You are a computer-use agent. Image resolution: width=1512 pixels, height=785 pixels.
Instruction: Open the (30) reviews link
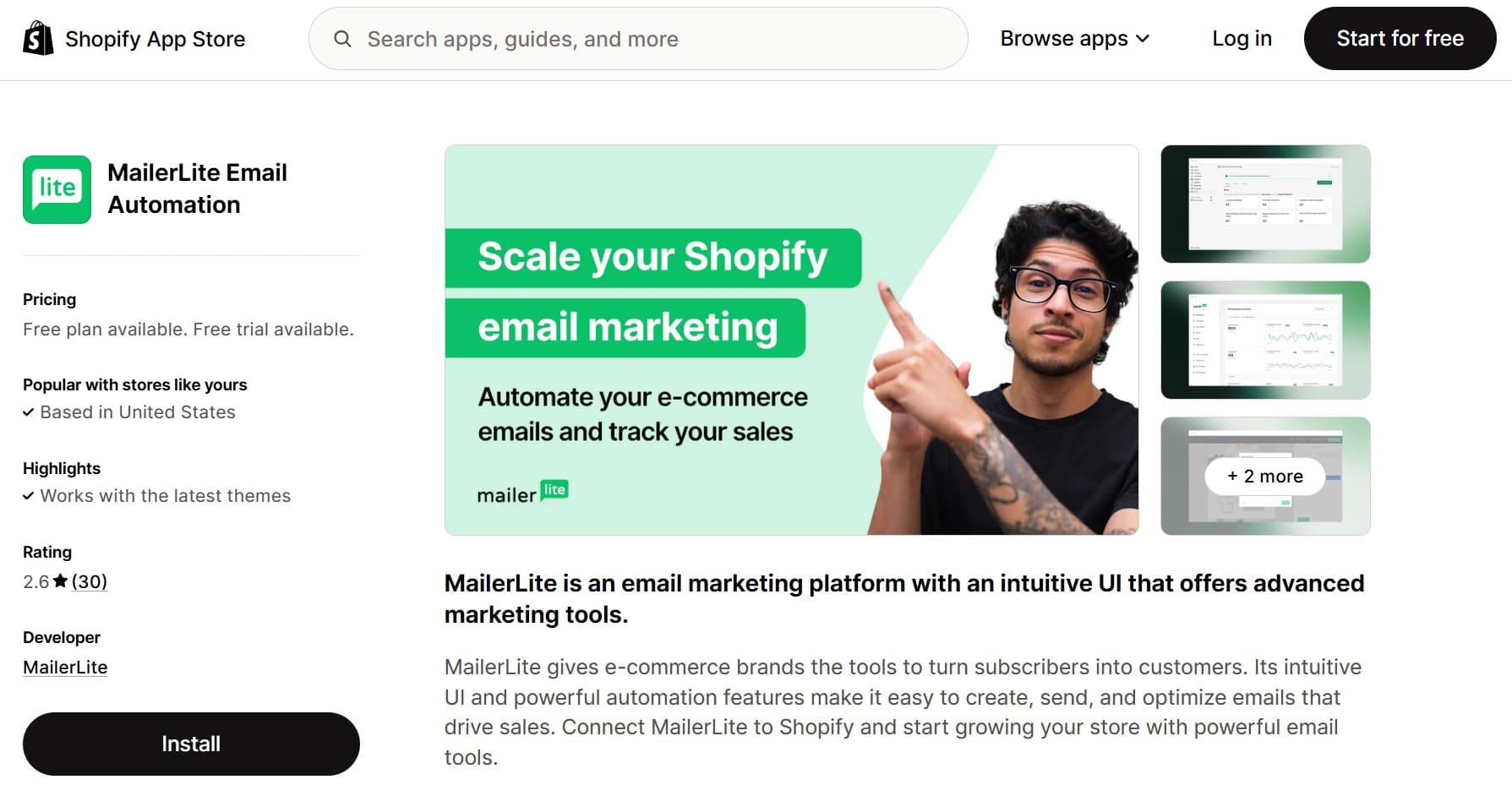point(88,581)
